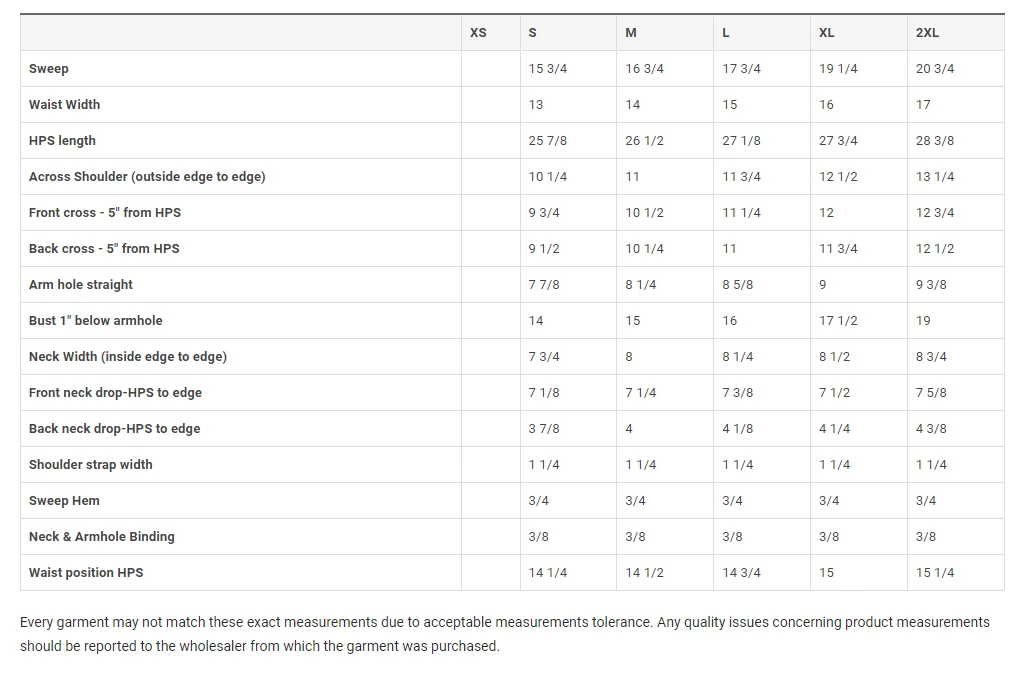
Task: Click Back neck drop value 4 1/8
Action: (738, 429)
